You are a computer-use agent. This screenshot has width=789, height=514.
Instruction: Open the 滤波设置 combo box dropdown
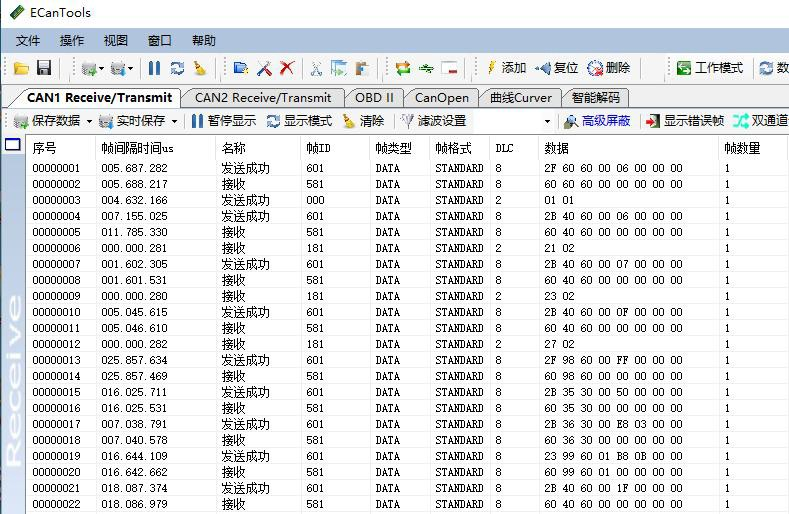point(547,121)
